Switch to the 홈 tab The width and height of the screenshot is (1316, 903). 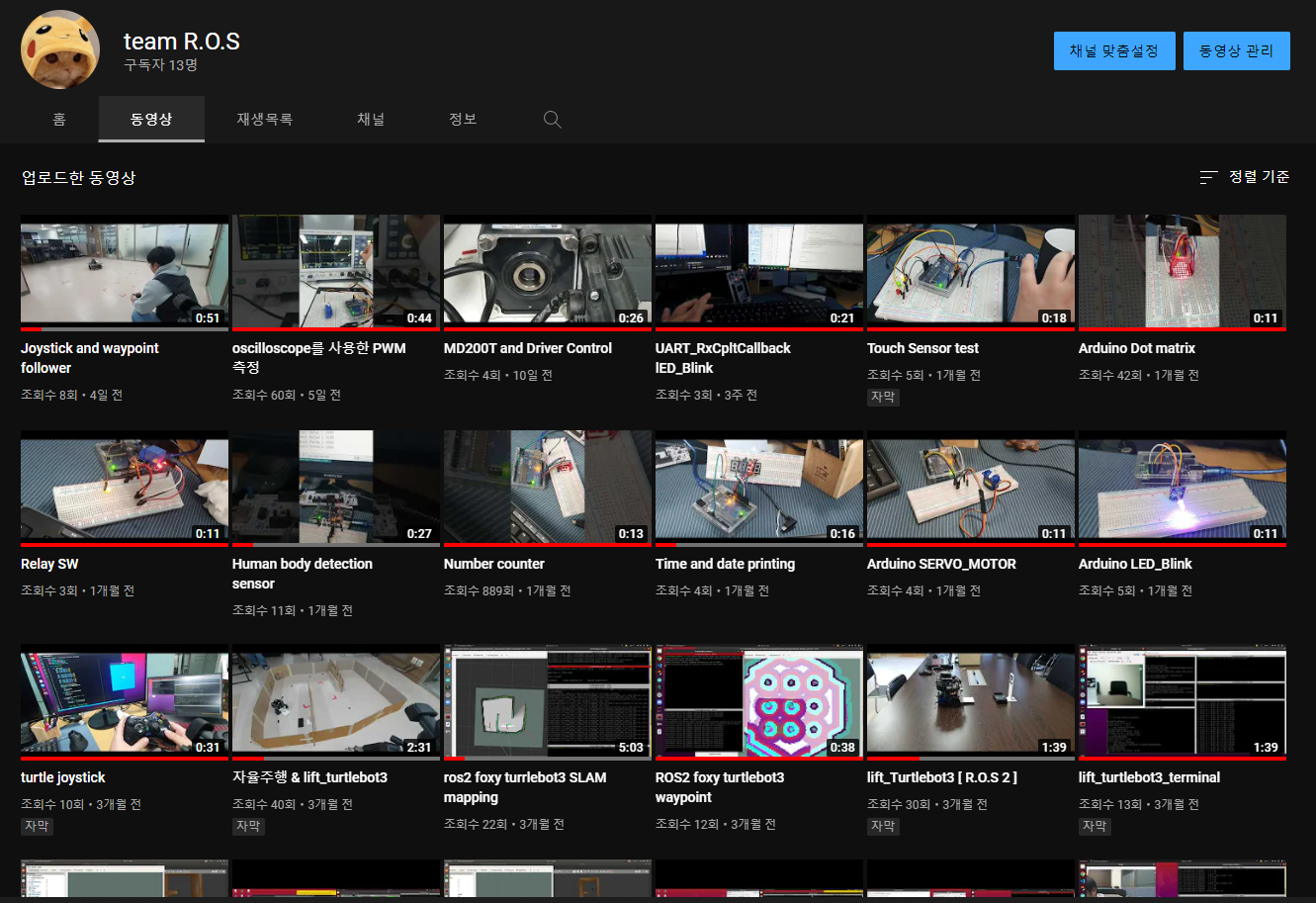(x=59, y=120)
